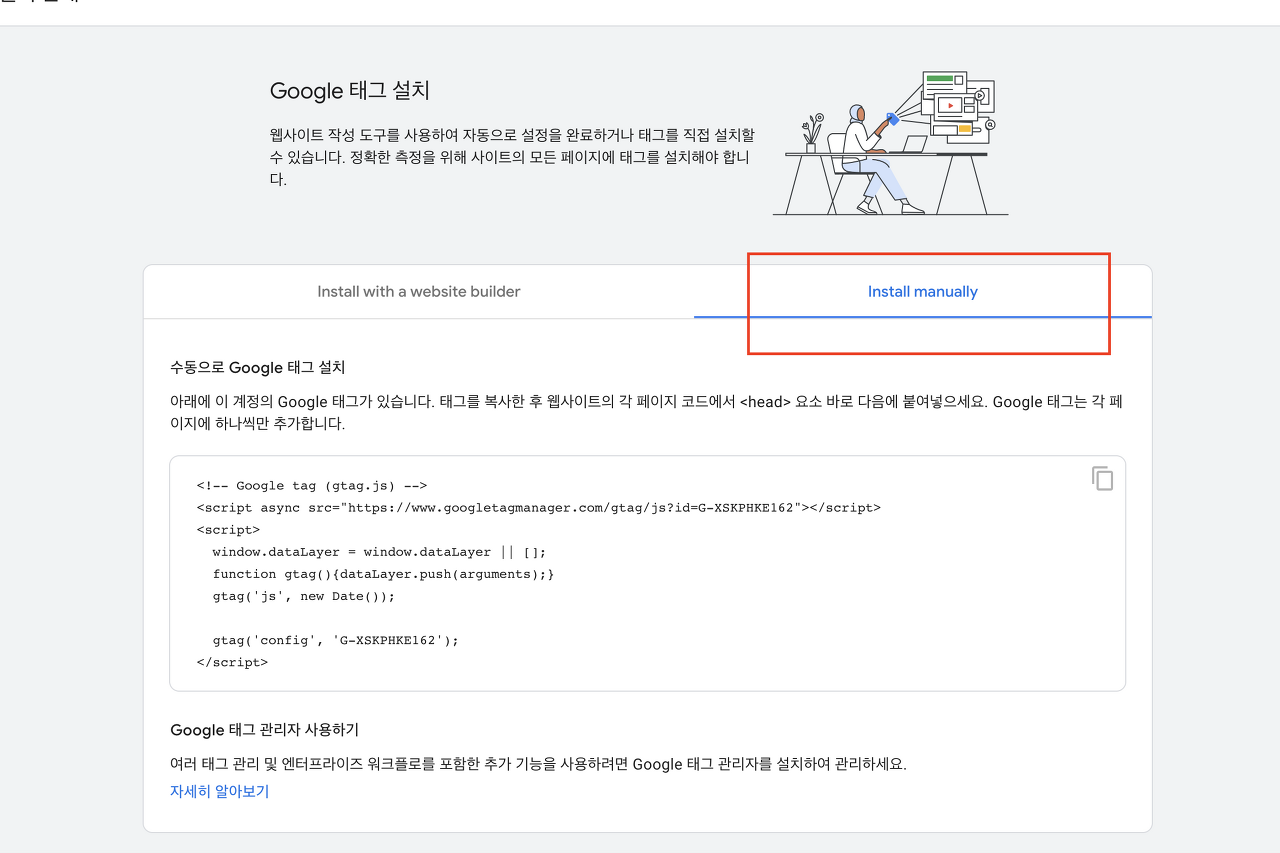The width and height of the screenshot is (1280, 853).
Task: Click the intro paragraph under Google 태그 설치
Action: pyautogui.click(x=512, y=157)
